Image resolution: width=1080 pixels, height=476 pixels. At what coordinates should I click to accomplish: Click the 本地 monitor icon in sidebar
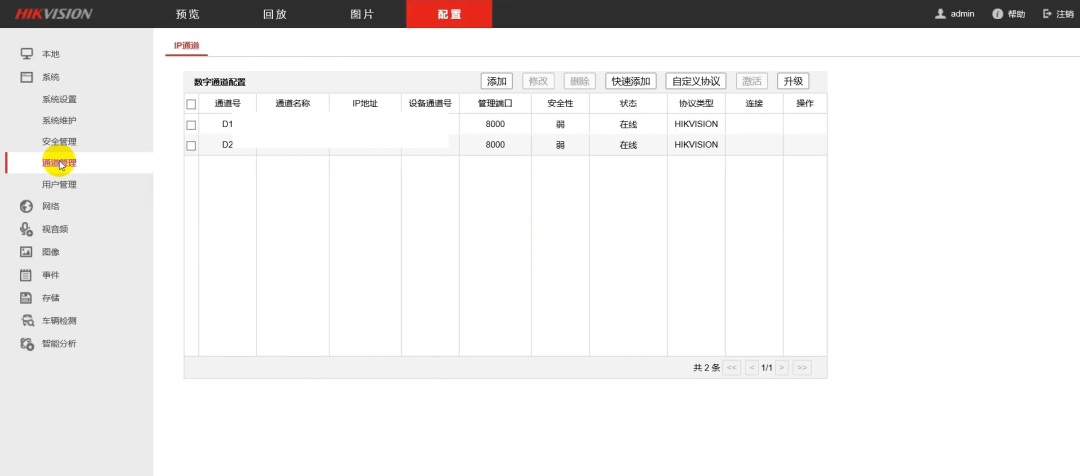27,53
